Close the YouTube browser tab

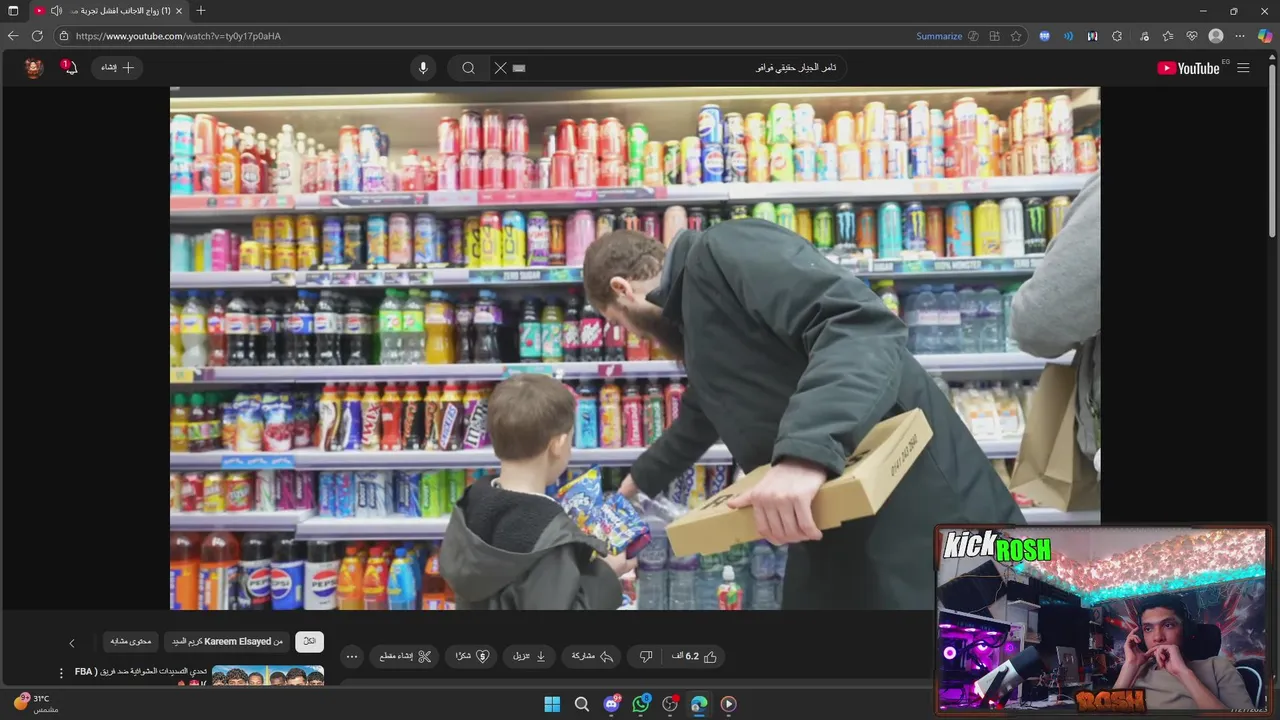click(178, 11)
